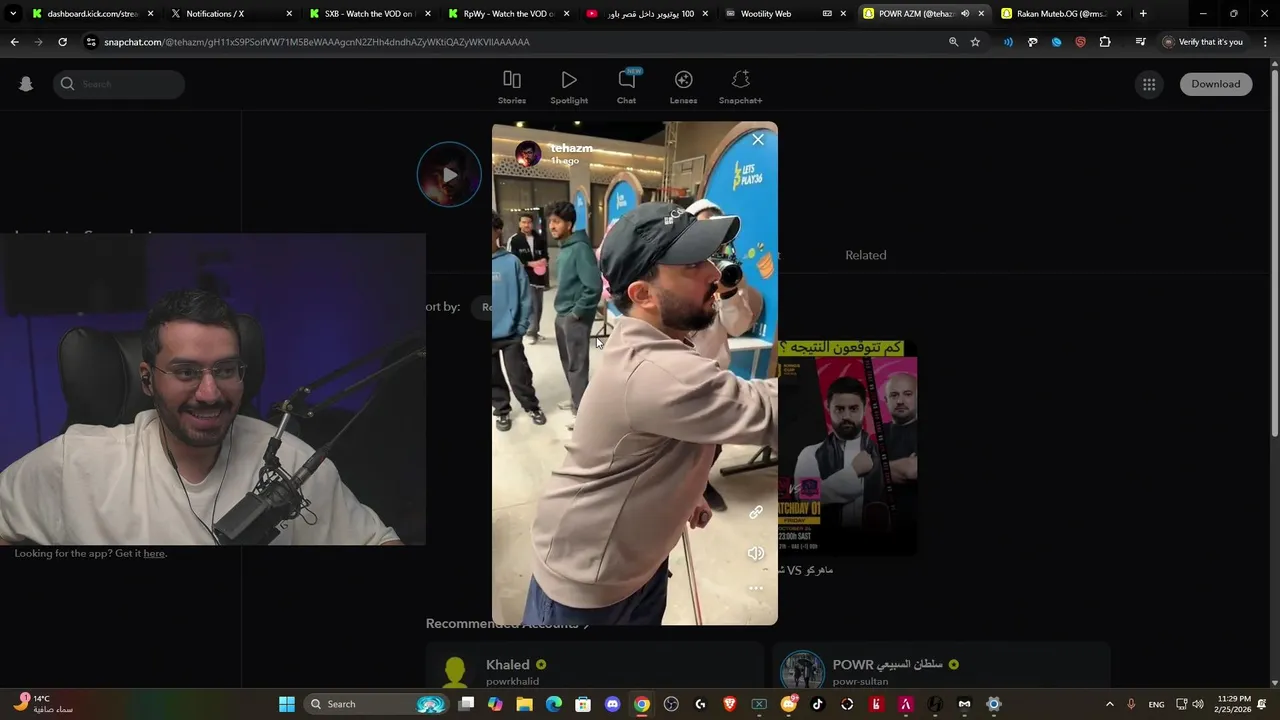Click the Download button

pos(1215,84)
